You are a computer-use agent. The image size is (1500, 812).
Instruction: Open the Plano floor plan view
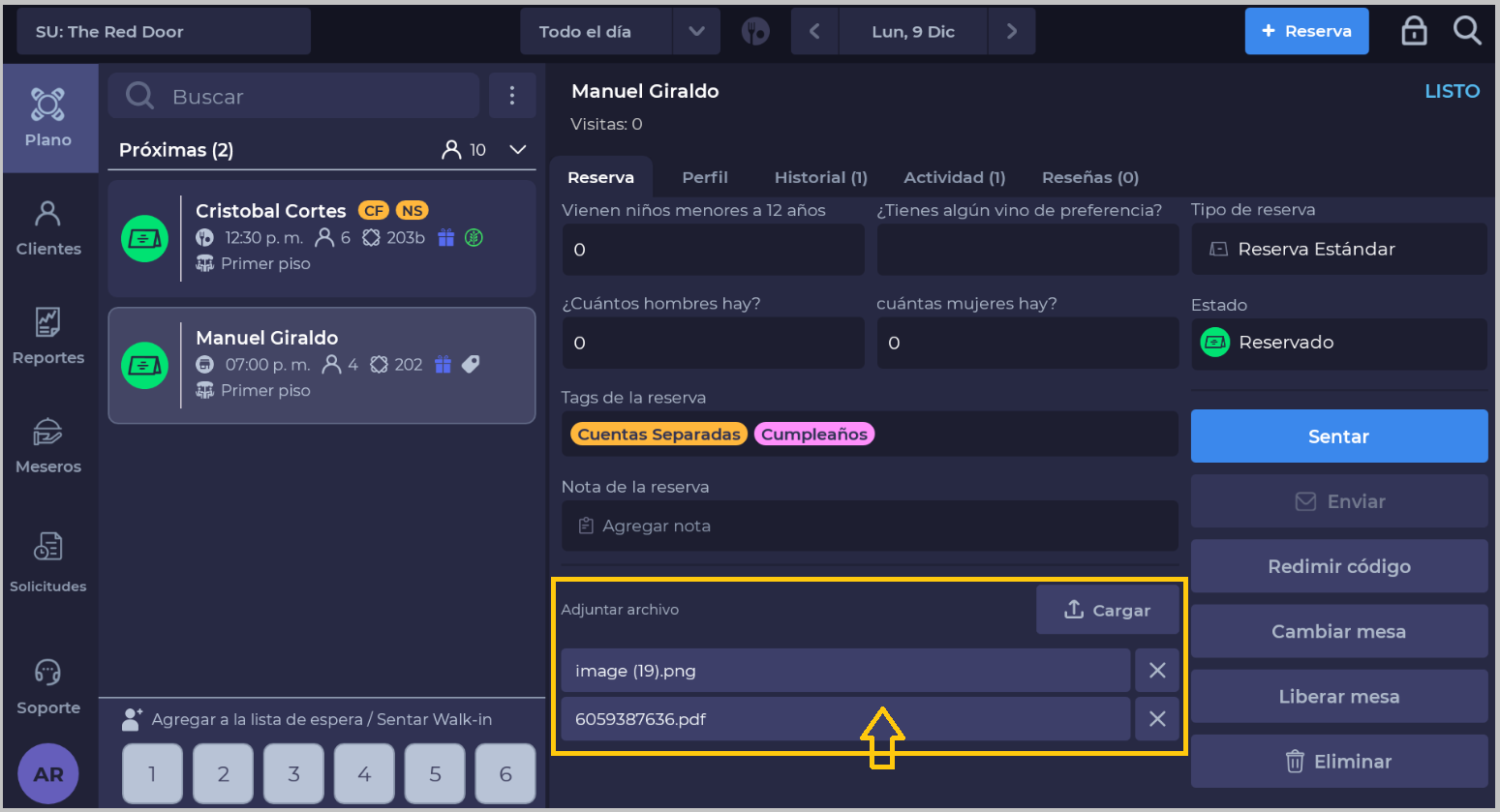[48, 118]
